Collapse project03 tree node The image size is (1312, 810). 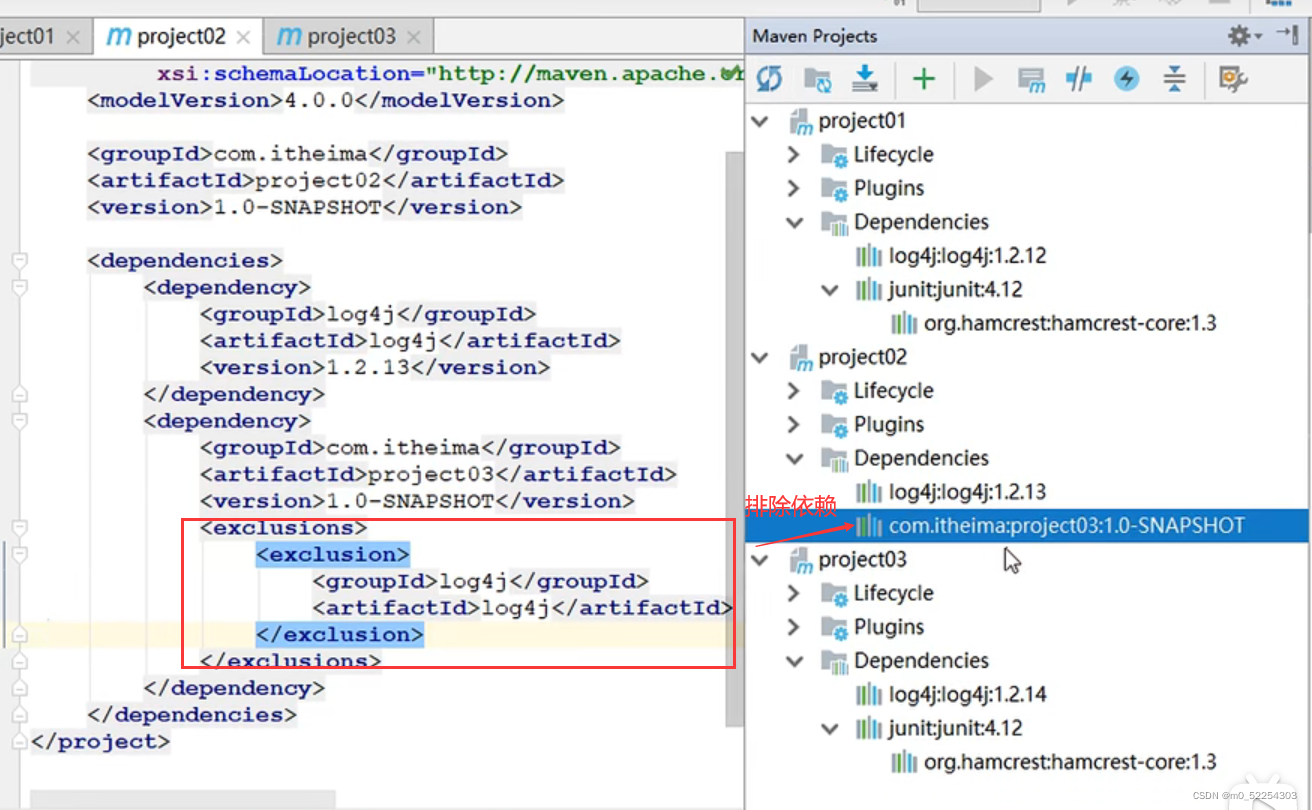pyautogui.click(x=761, y=559)
